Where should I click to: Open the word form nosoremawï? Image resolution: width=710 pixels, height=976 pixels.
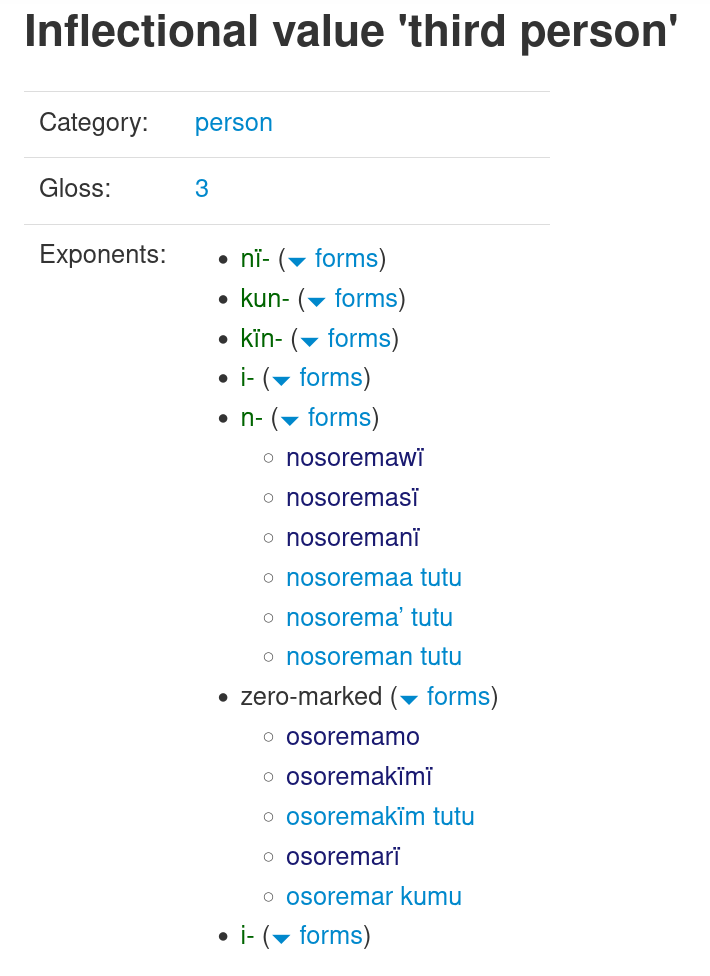(355, 458)
